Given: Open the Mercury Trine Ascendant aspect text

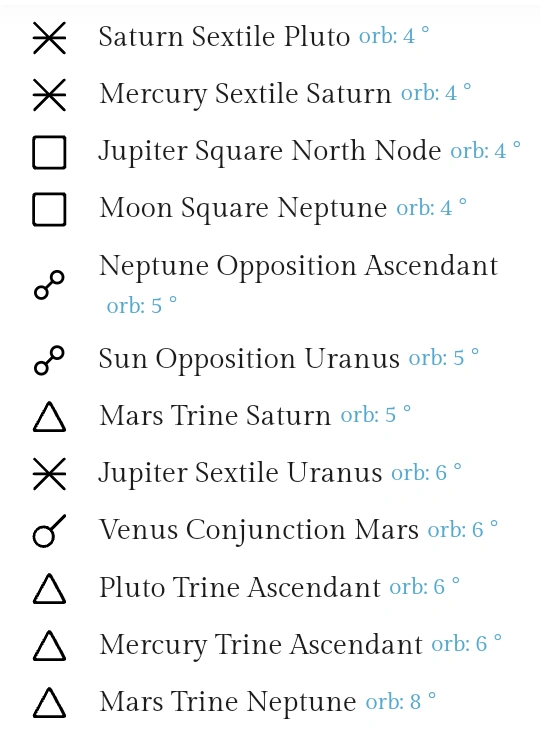Looking at the screenshot, I should point(261,645).
